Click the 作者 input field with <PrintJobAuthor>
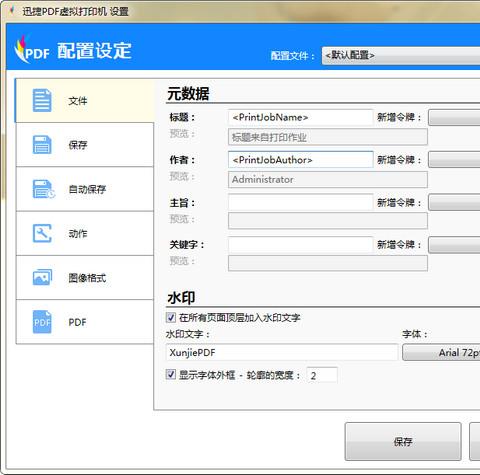The height and width of the screenshot is (475, 480). pos(301,160)
